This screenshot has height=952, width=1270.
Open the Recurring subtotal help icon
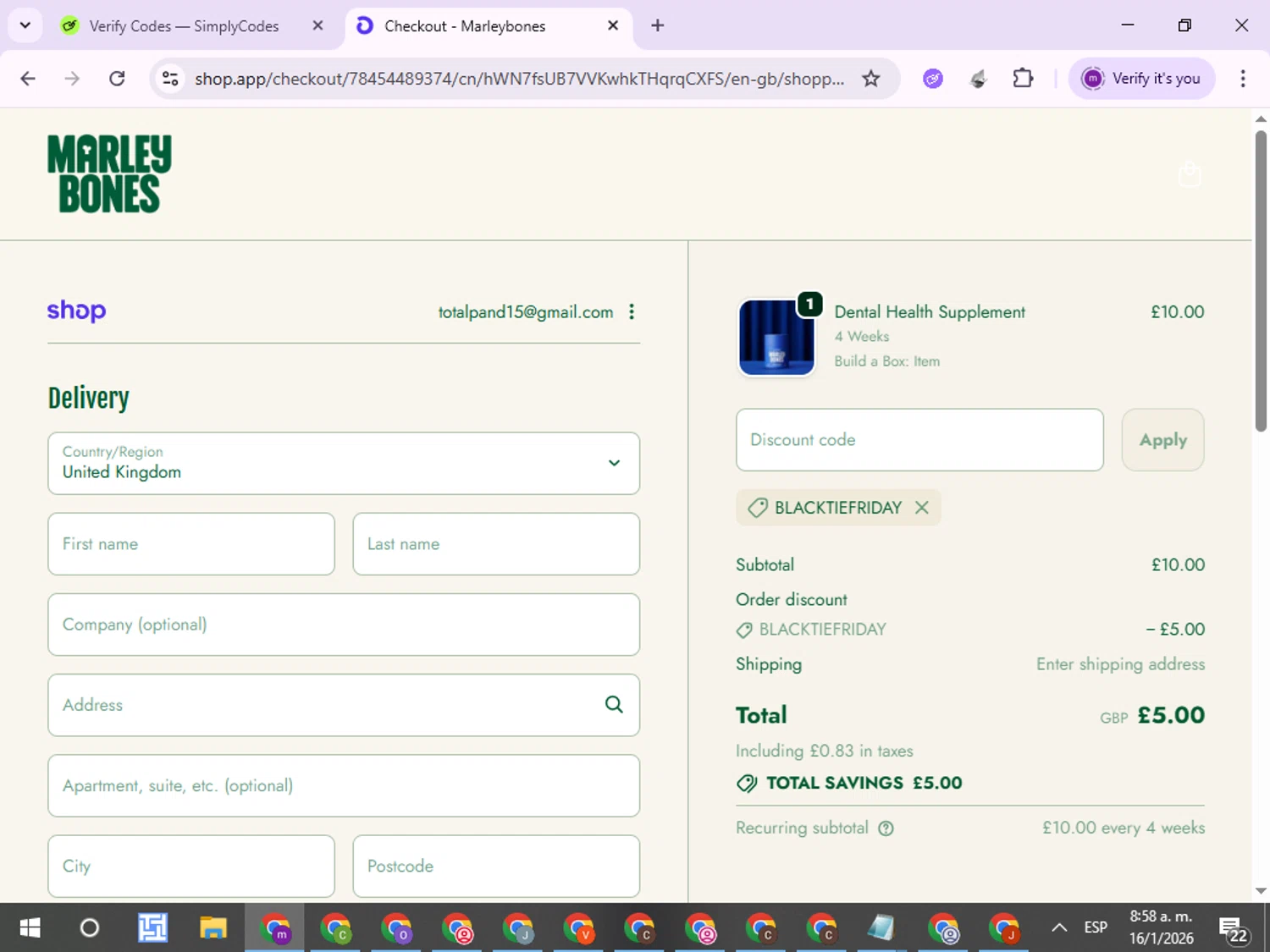[886, 828]
